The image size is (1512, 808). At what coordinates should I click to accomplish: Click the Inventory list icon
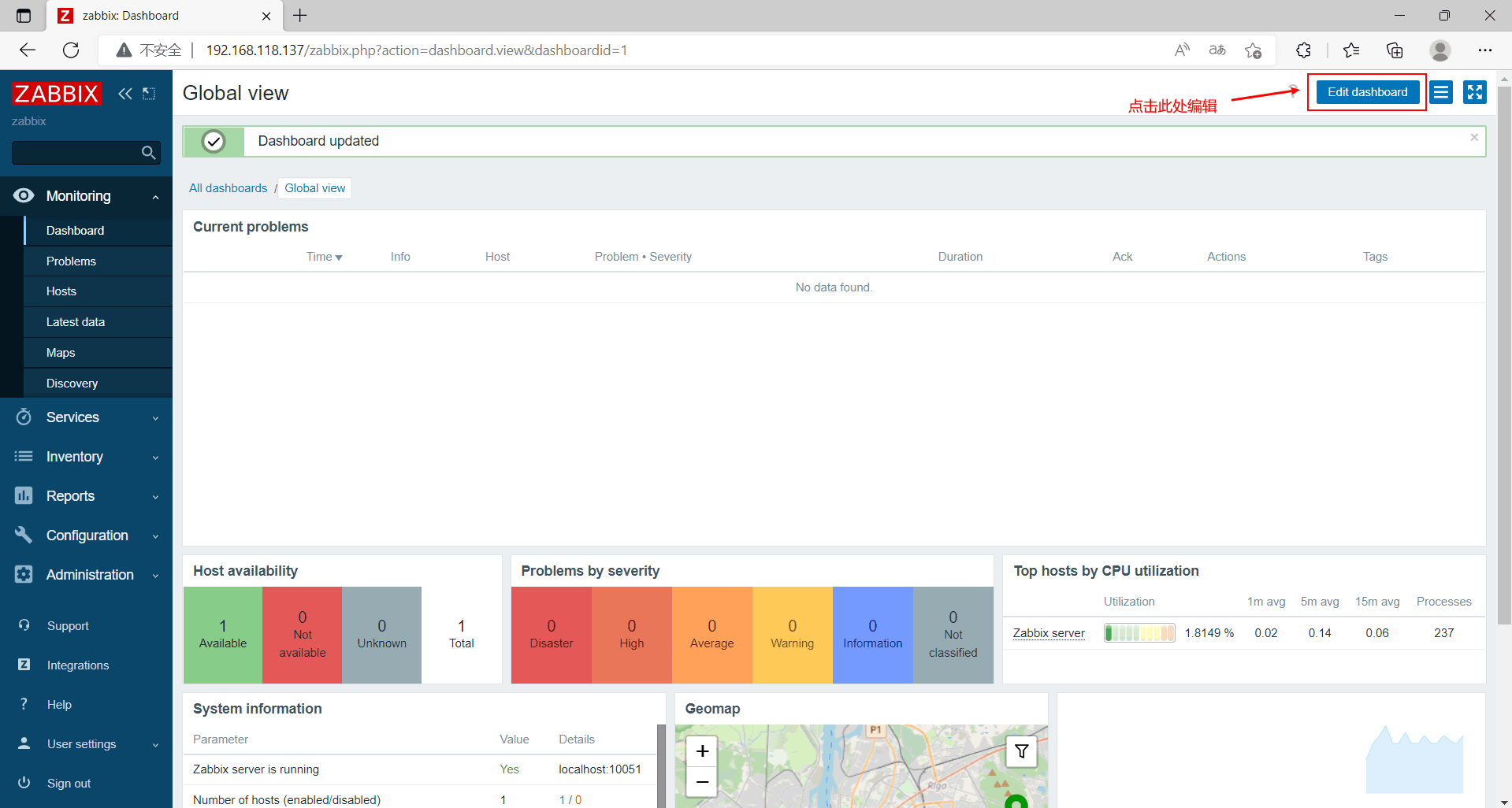[24, 456]
